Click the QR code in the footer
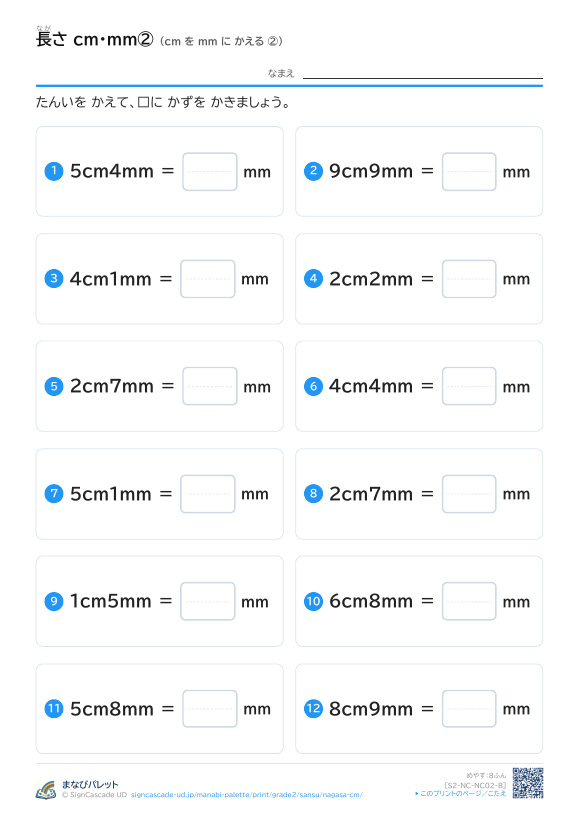The width and height of the screenshot is (580, 820). 528,783
